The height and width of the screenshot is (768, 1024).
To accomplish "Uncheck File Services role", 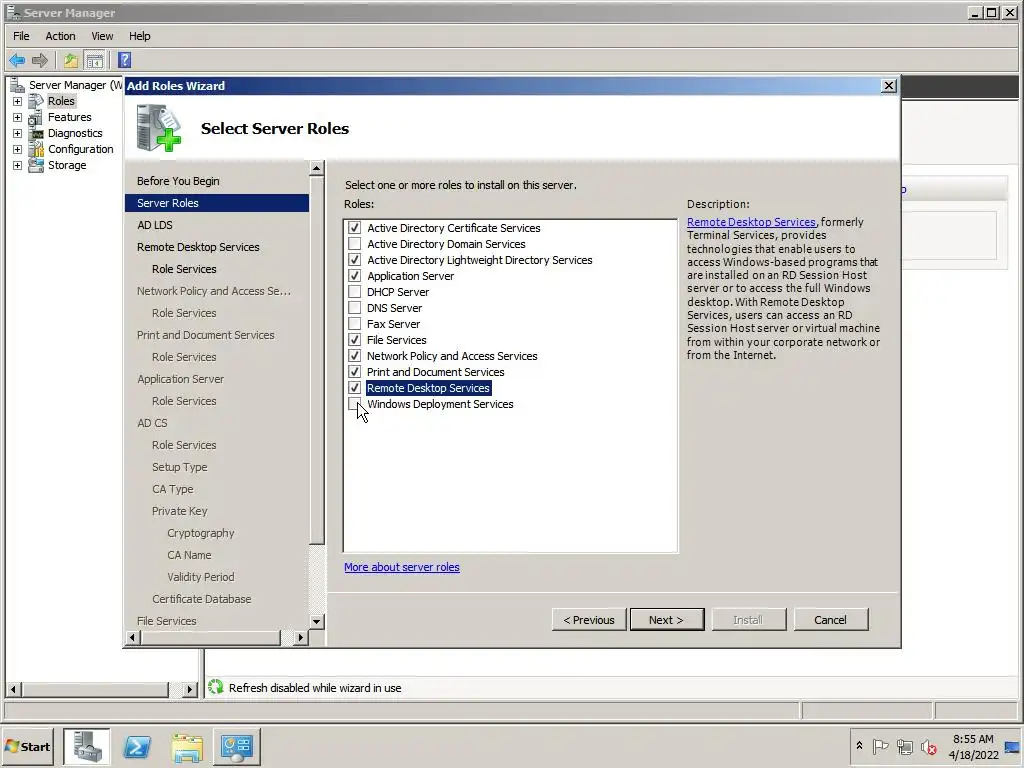I will pyautogui.click(x=355, y=340).
